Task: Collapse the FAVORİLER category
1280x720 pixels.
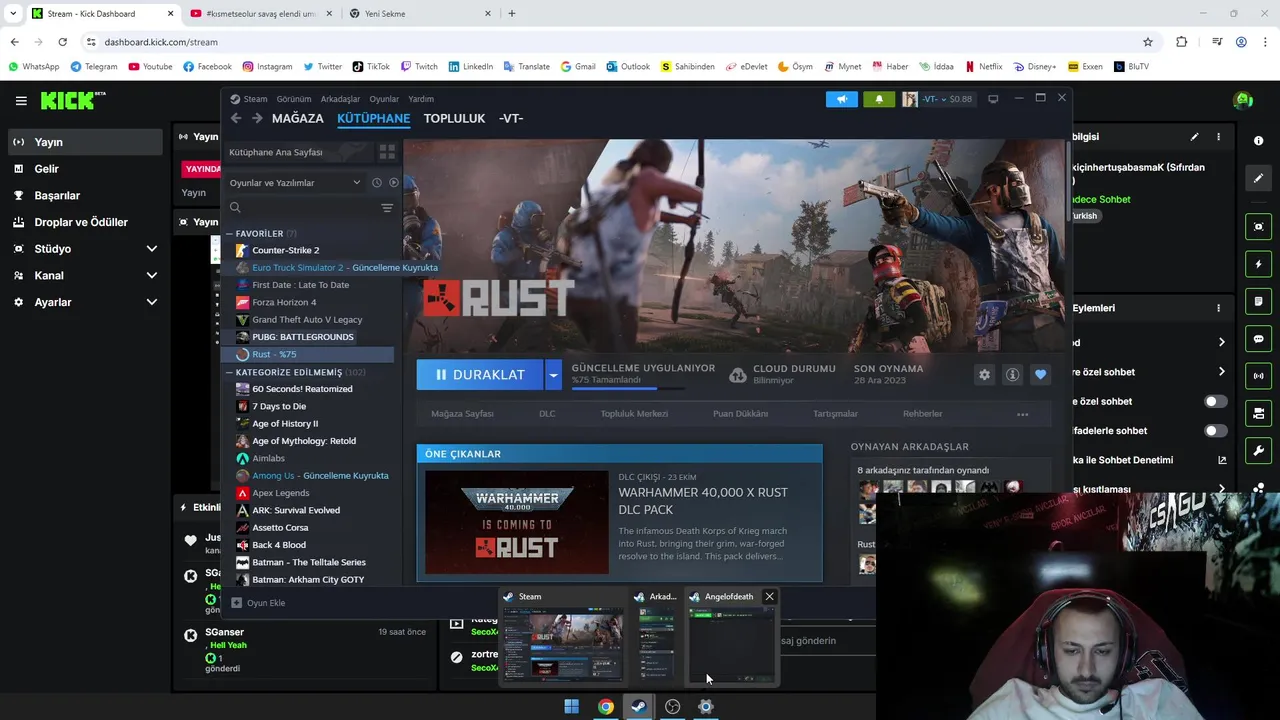Action: pos(229,233)
